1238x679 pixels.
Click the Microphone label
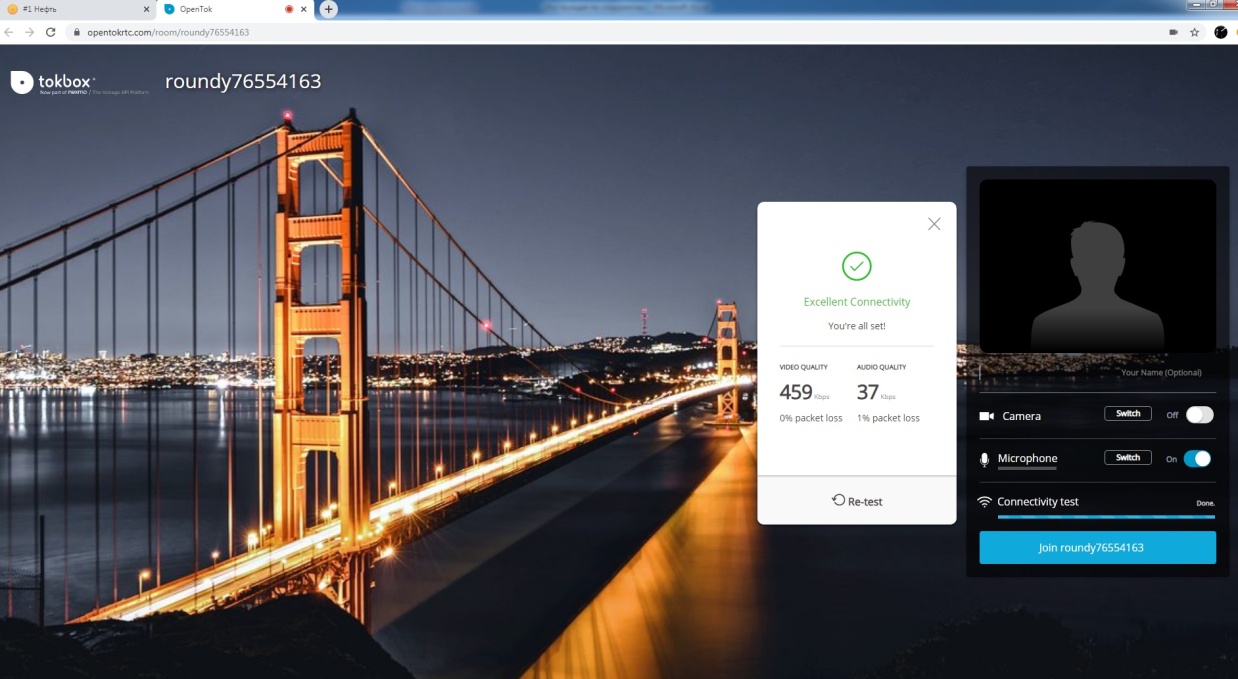[x=1027, y=458]
